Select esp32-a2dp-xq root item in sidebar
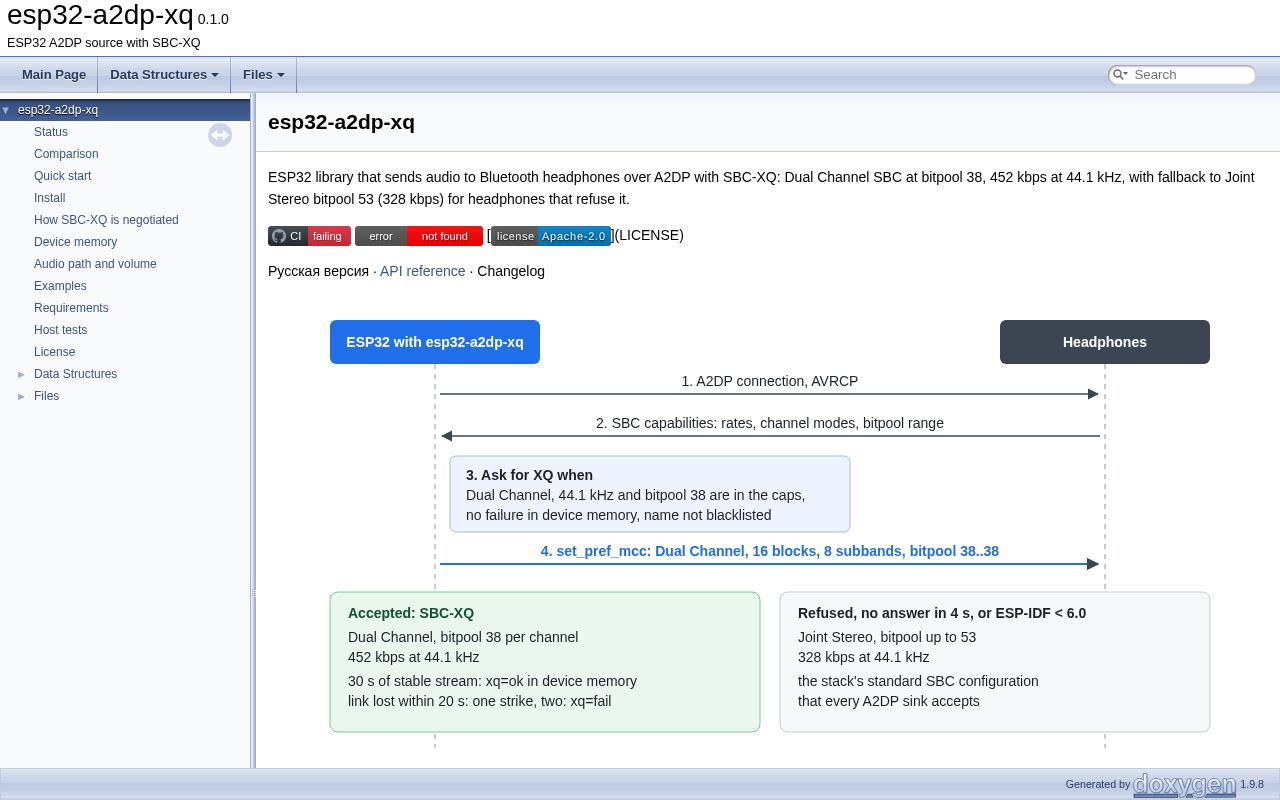Image resolution: width=1280 pixels, height=800 pixels. coord(58,110)
